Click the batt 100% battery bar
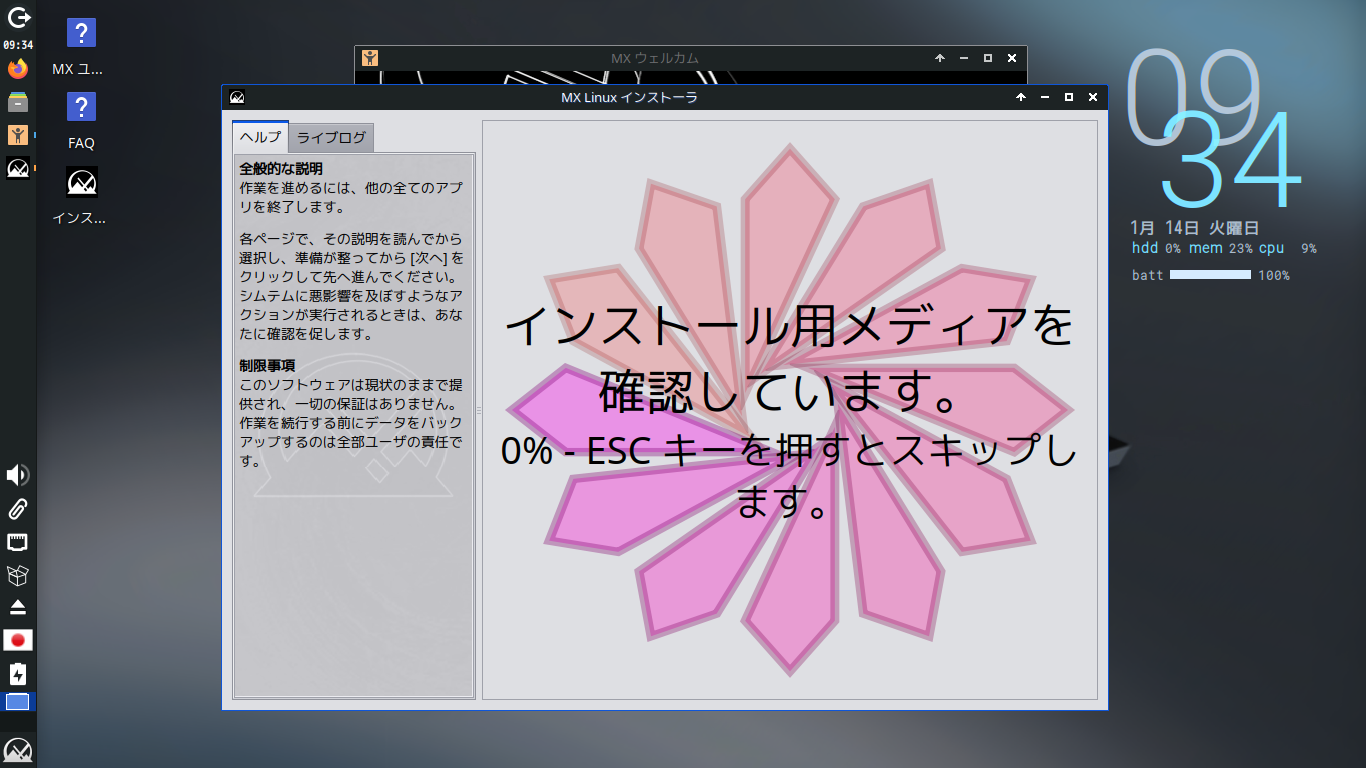 click(1211, 275)
